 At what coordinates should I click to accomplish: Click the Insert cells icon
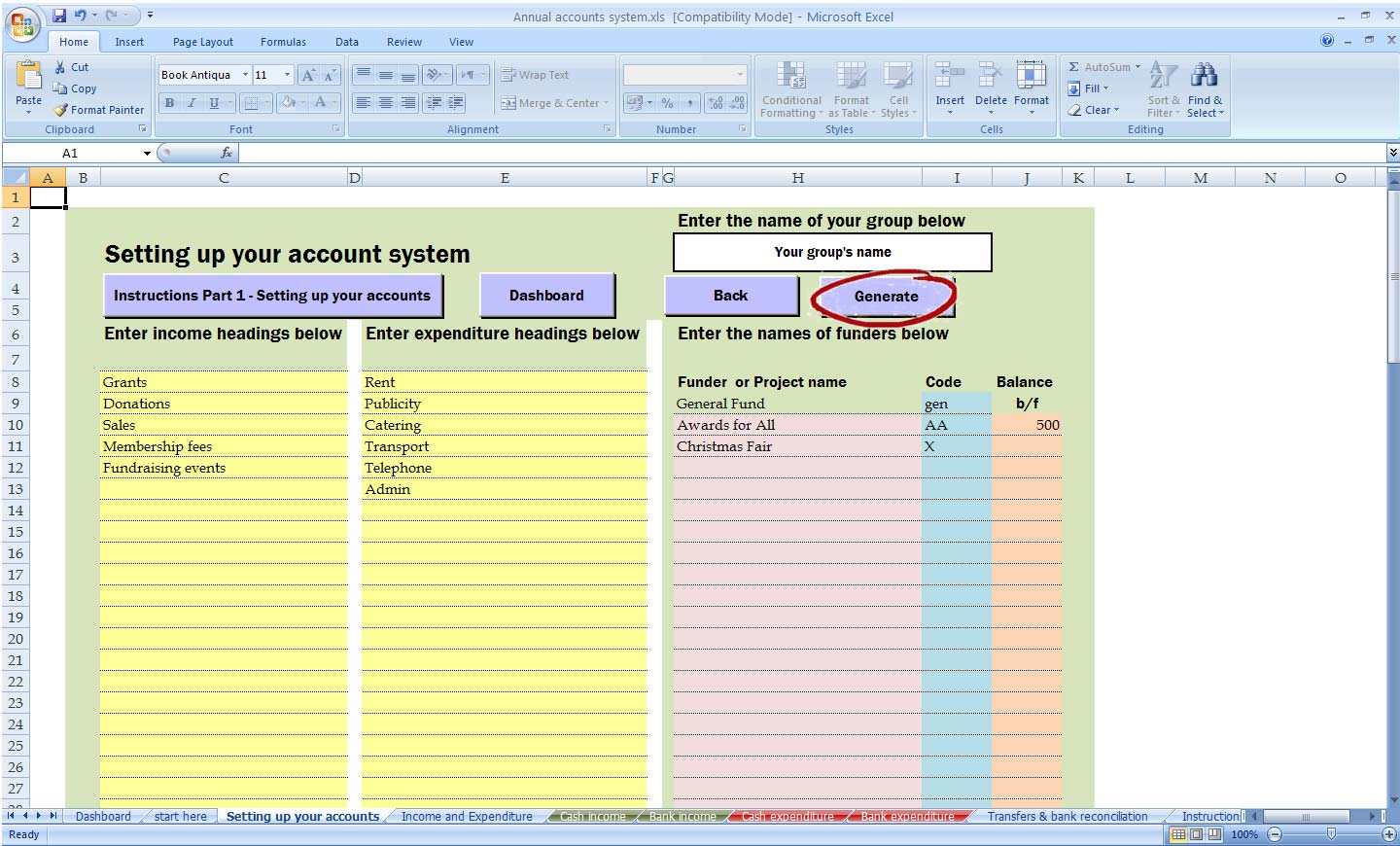[x=949, y=76]
